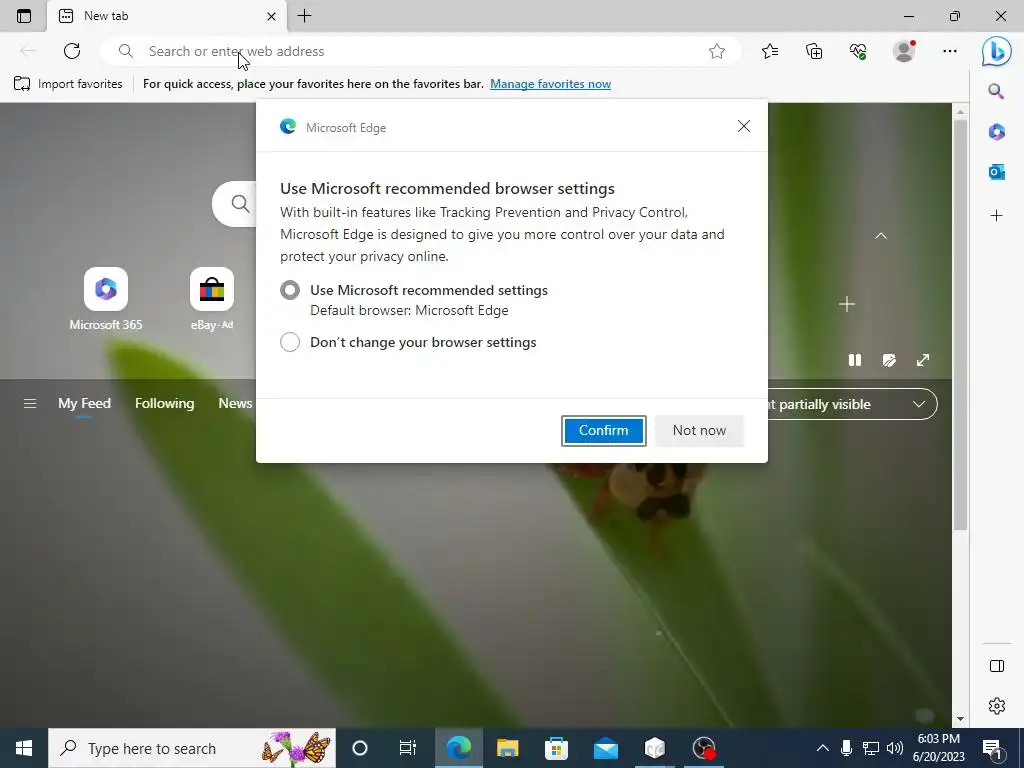Click the taskbar search box

point(192,748)
